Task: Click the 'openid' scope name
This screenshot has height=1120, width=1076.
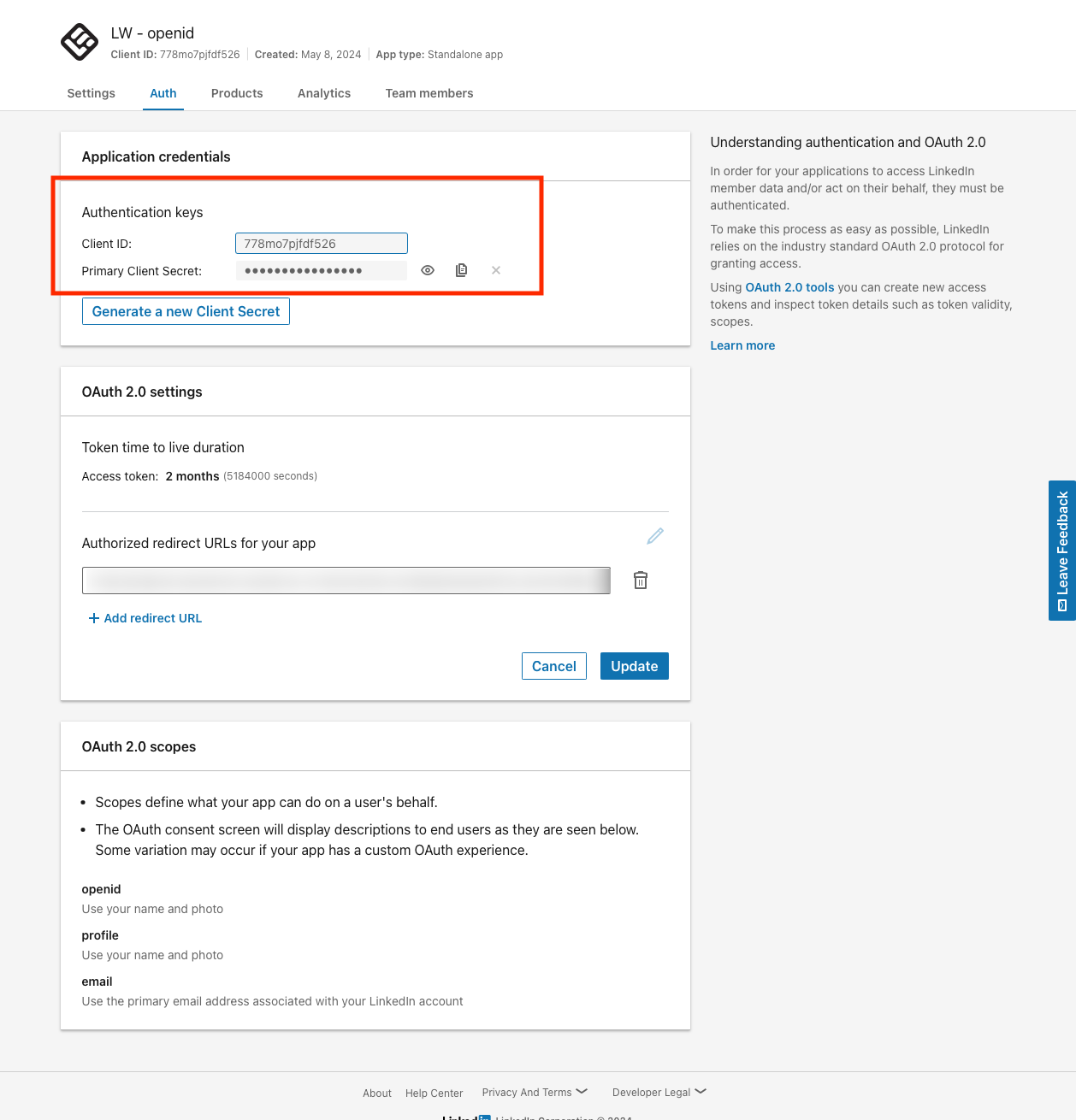Action: (x=101, y=889)
